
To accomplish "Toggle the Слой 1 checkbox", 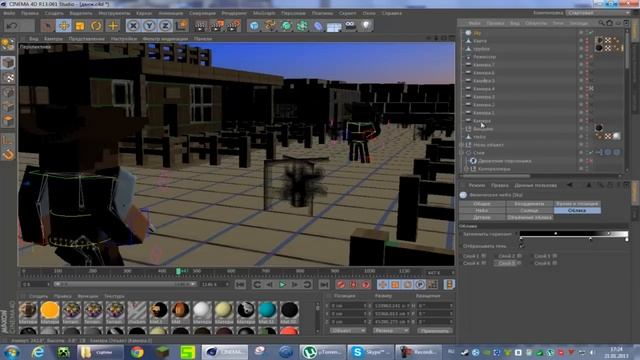I will click(484, 256).
